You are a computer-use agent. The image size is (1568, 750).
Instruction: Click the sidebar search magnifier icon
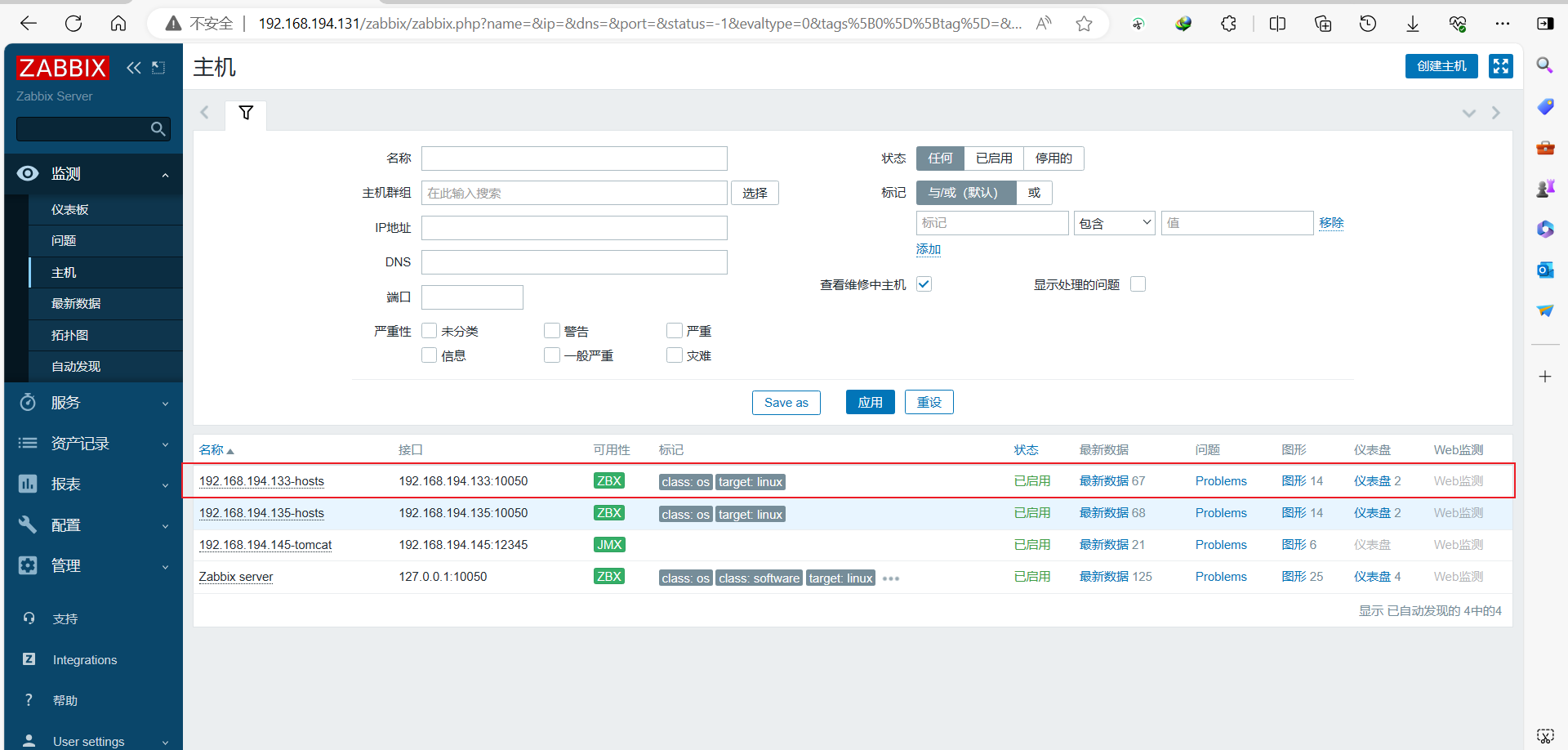pyautogui.click(x=158, y=129)
